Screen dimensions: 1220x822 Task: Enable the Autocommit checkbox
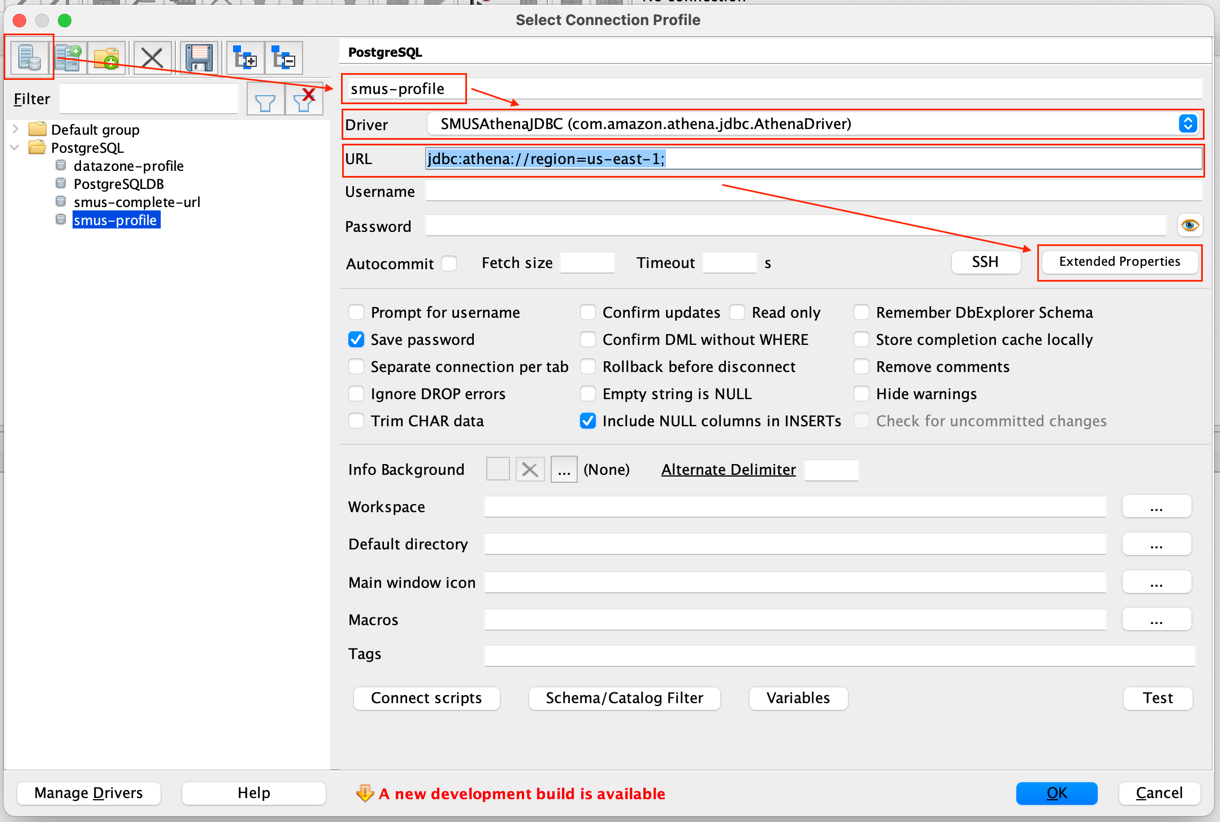[x=449, y=263]
